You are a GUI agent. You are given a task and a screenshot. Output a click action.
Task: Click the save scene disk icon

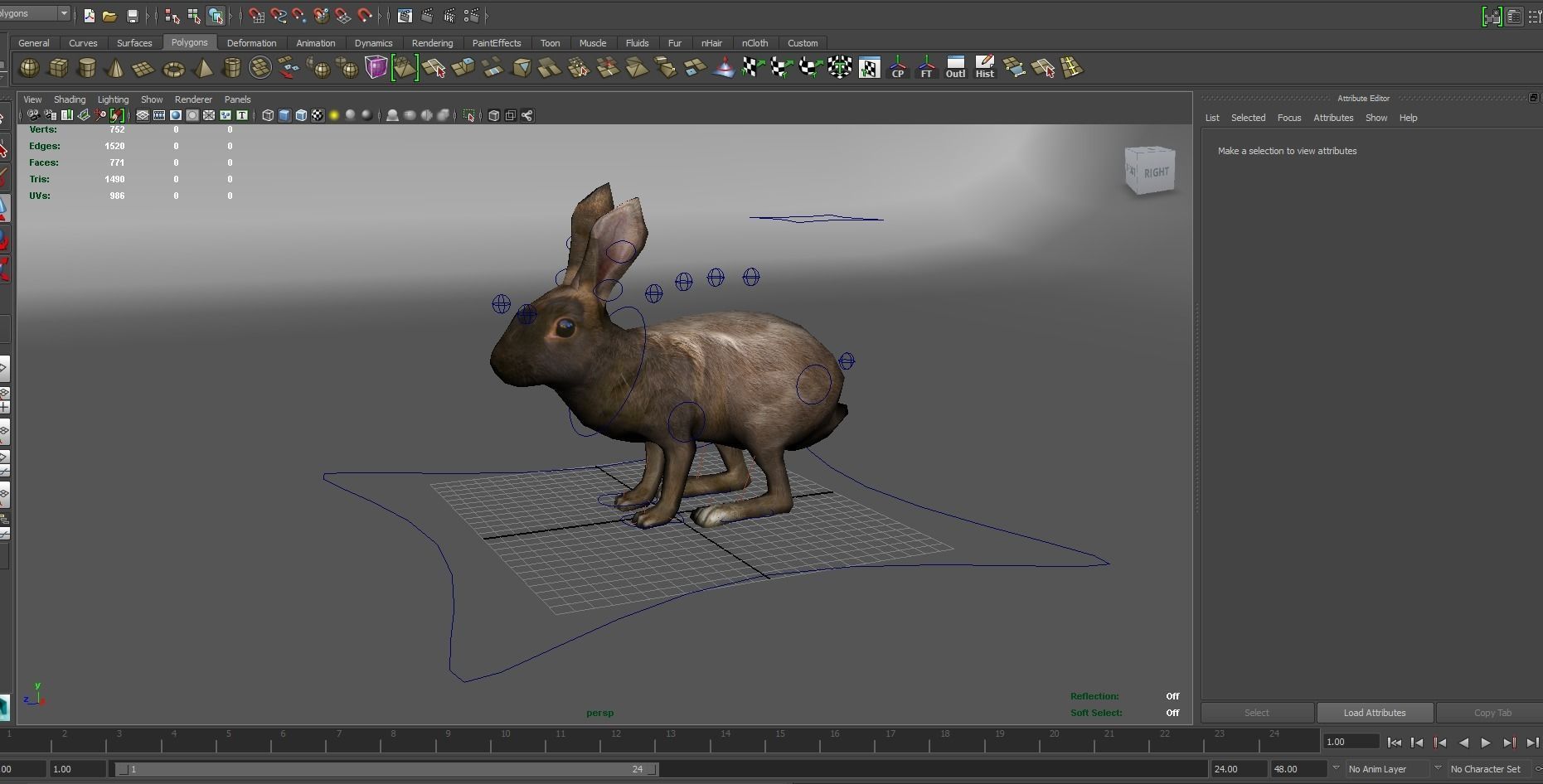tap(132, 16)
